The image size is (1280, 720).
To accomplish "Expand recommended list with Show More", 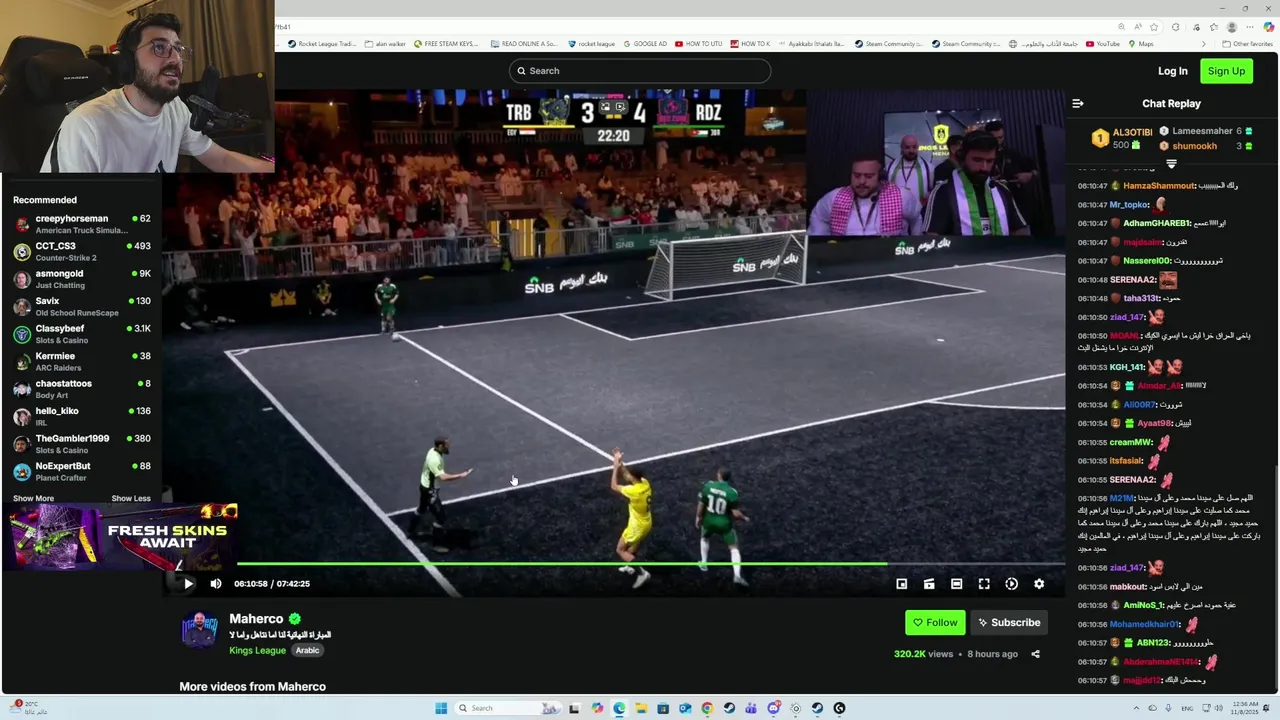I will point(33,498).
